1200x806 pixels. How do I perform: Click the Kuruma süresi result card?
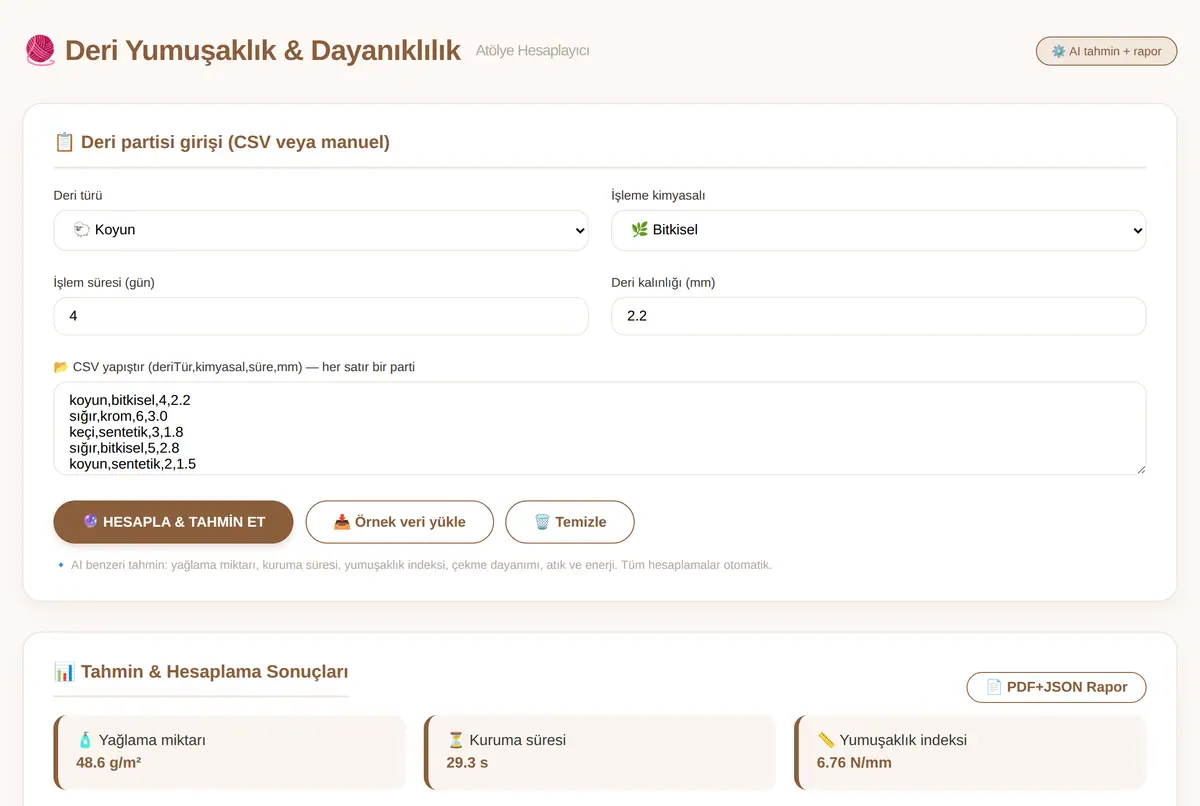coord(600,751)
